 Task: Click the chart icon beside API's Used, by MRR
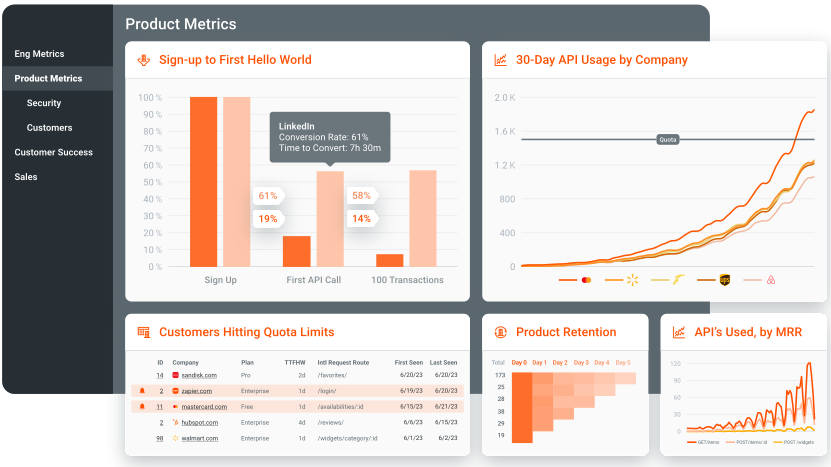pos(679,332)
